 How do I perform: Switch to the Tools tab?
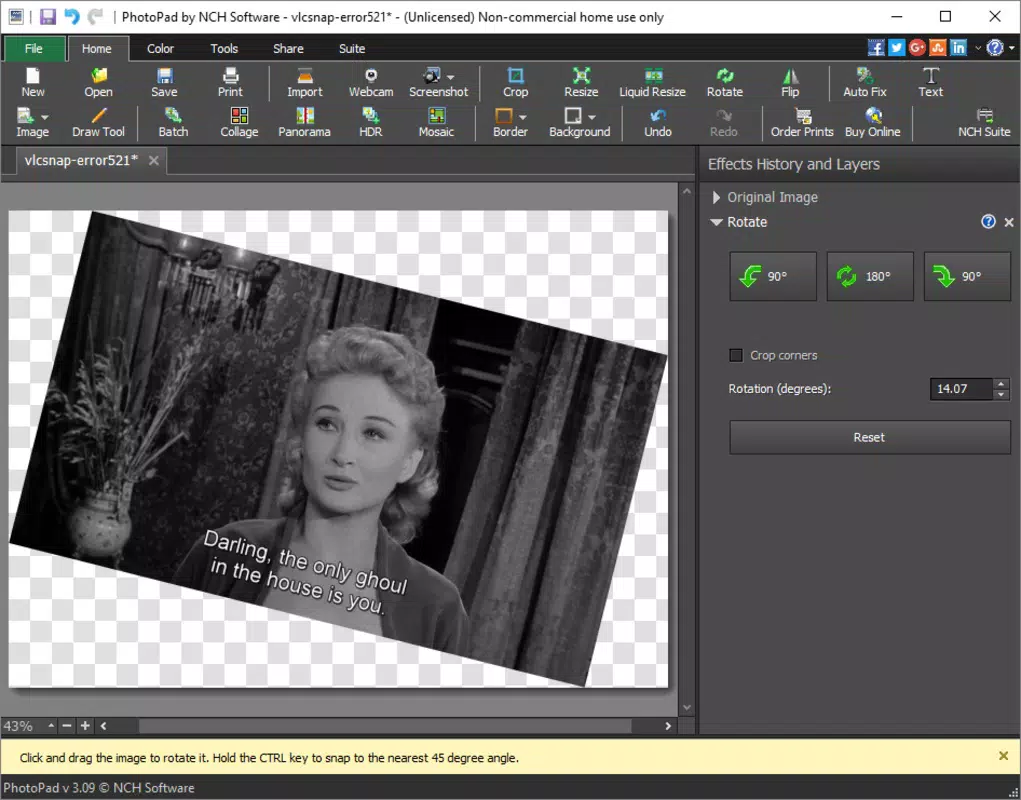click(224, 49)
